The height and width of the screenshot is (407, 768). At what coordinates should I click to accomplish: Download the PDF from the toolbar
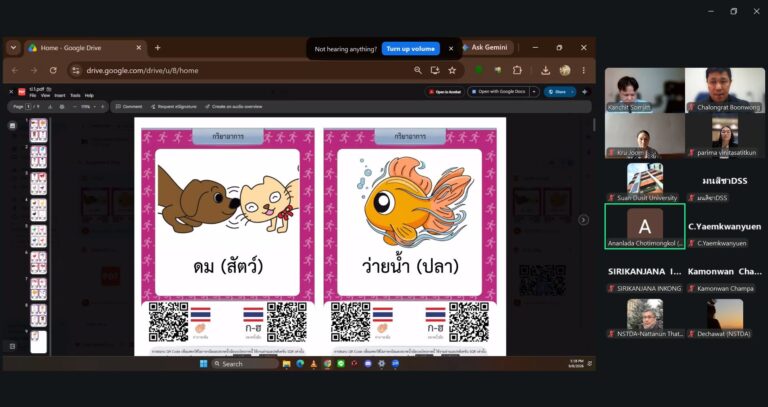[x=50, y=106]
